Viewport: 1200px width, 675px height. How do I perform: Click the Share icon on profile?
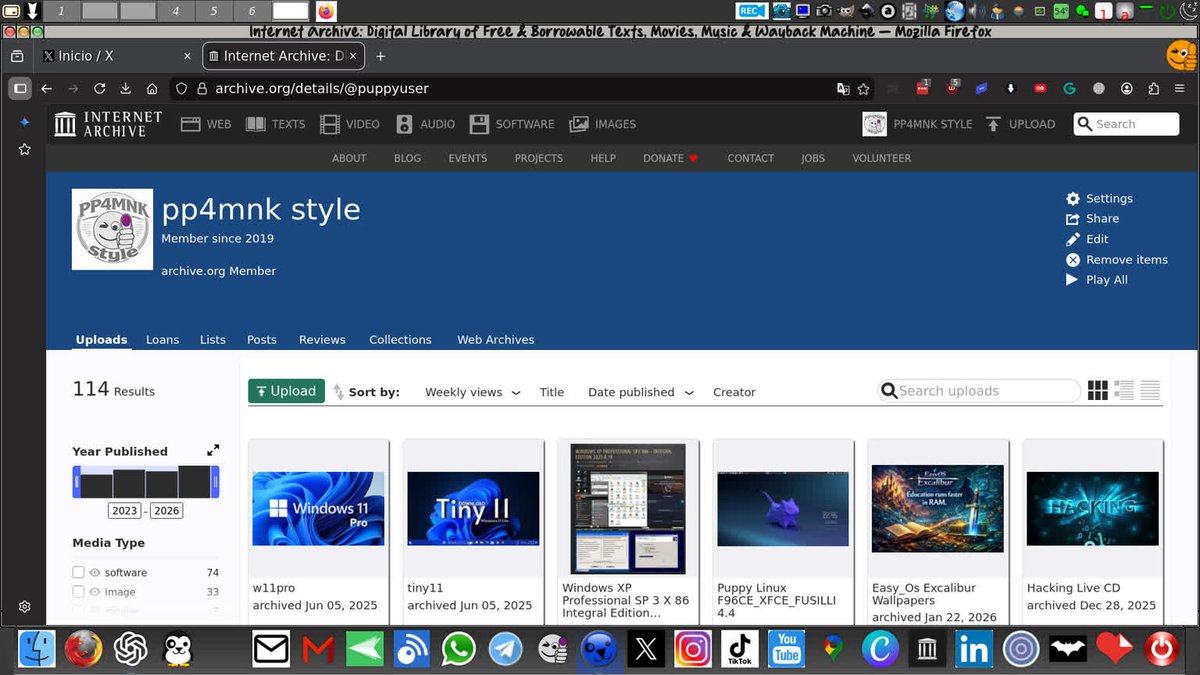pos(1073,219)
